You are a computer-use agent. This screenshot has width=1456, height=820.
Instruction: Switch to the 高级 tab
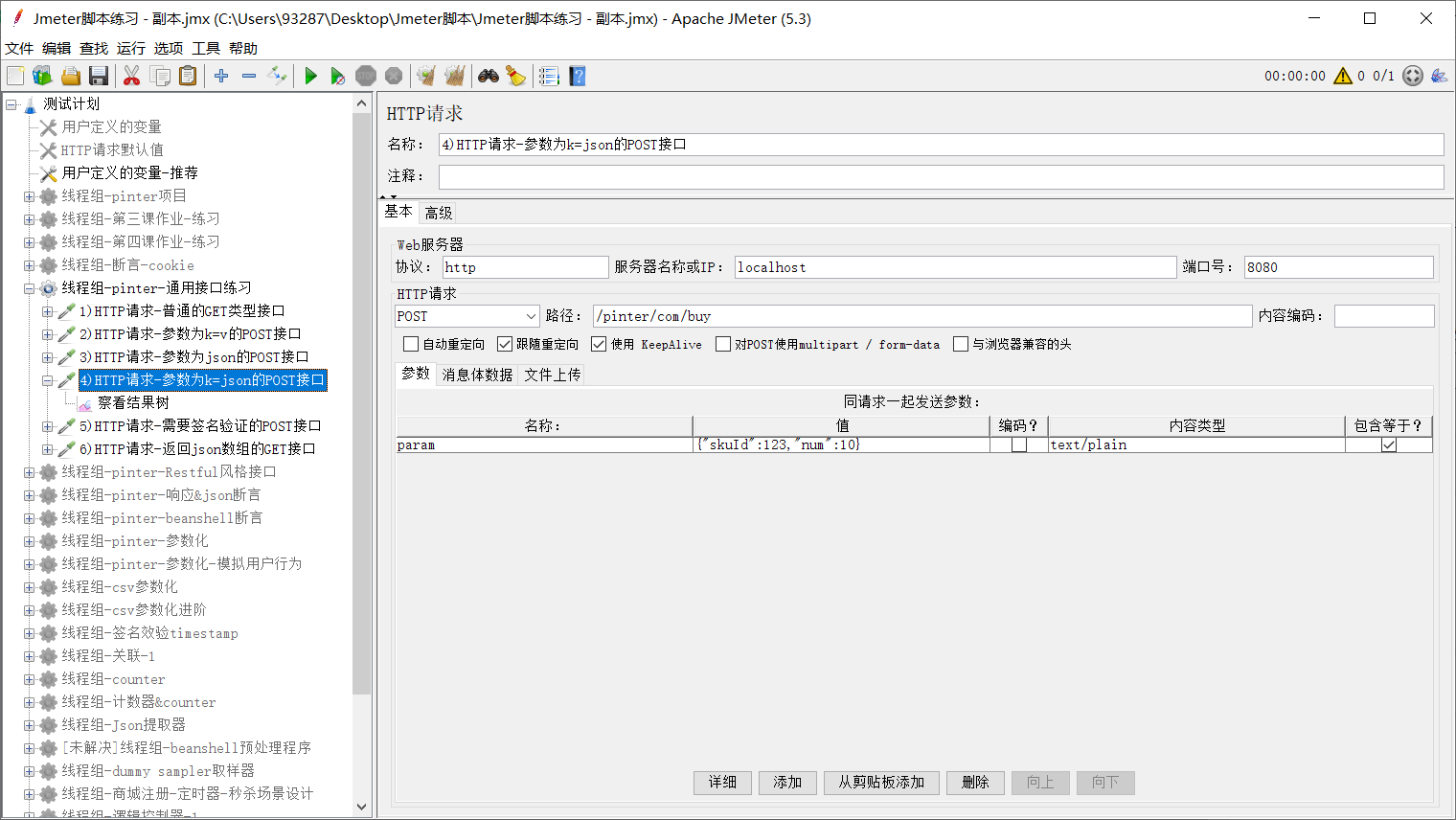click(x=439, y=213)
